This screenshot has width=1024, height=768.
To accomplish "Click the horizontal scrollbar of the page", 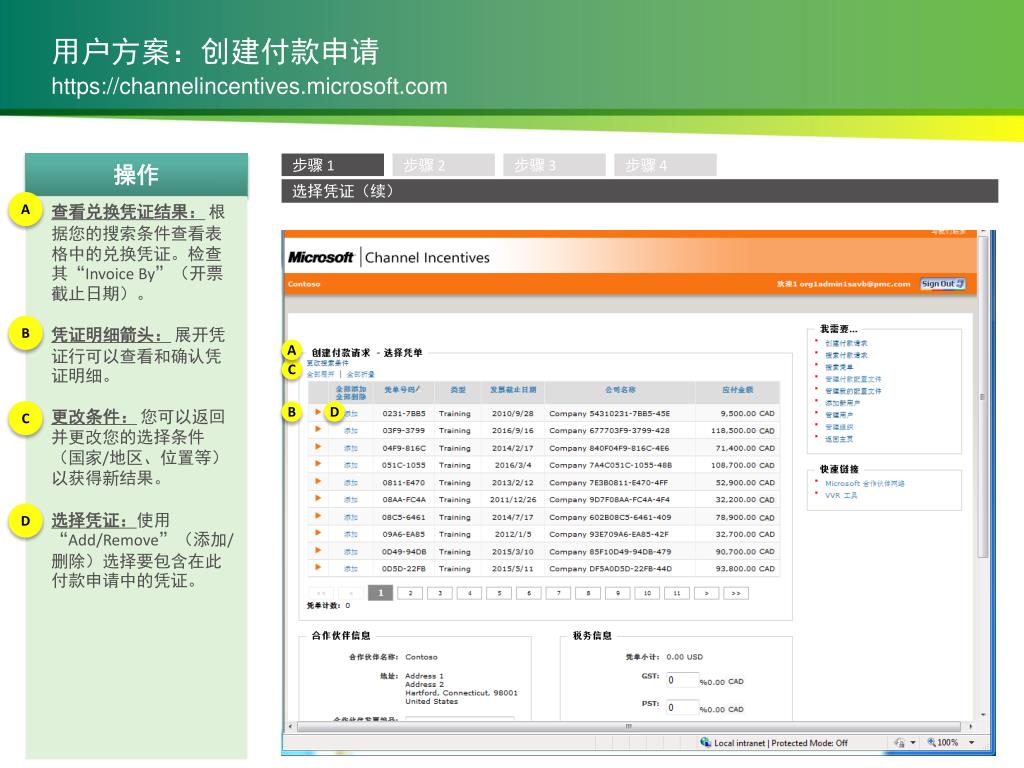I will point(629,726).
